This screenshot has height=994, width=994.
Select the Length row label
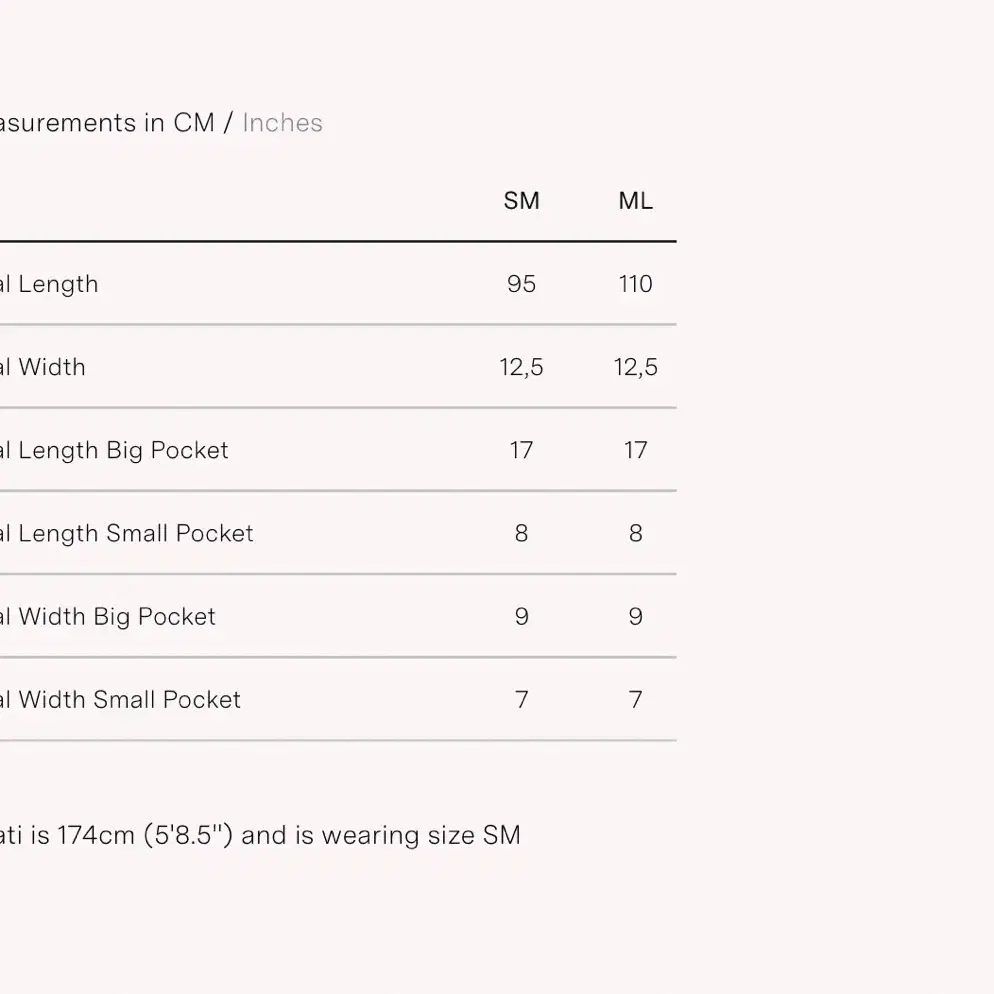tap(49, 284)
